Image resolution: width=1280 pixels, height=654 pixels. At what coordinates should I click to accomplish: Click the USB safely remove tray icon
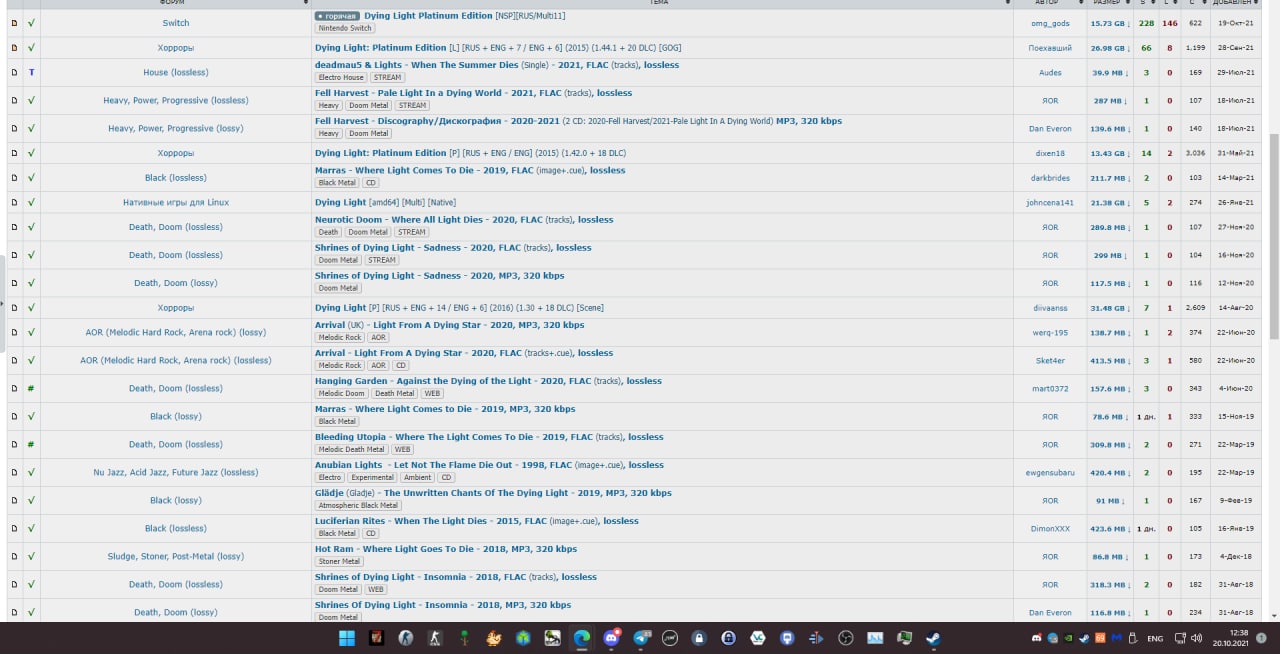[1133, 638]
